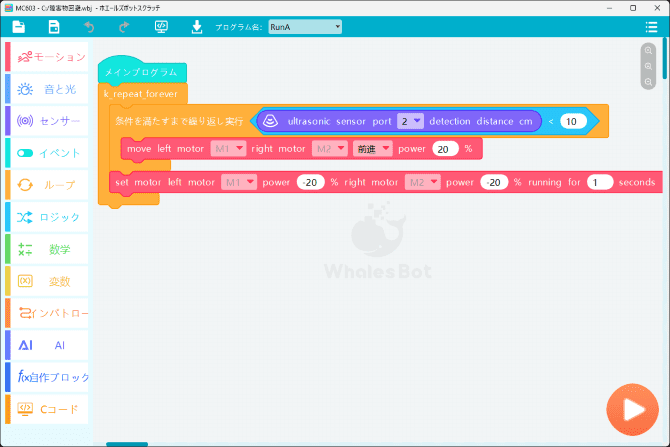The height and width of the screenshot is (447, 670).
Task: Open the program name dropdown RunA
Action: [305, 27]
